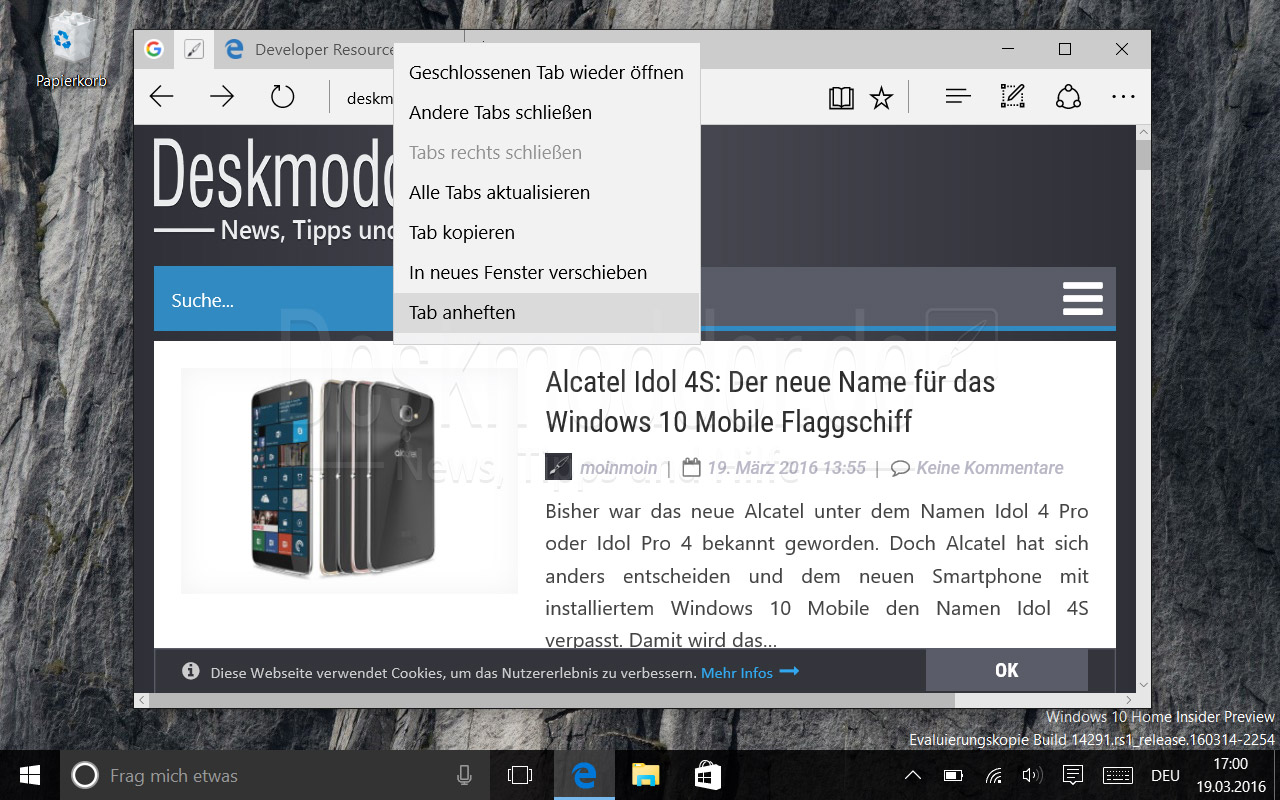Open Task View on the taskbar
1280x800 pixels.
520,775
